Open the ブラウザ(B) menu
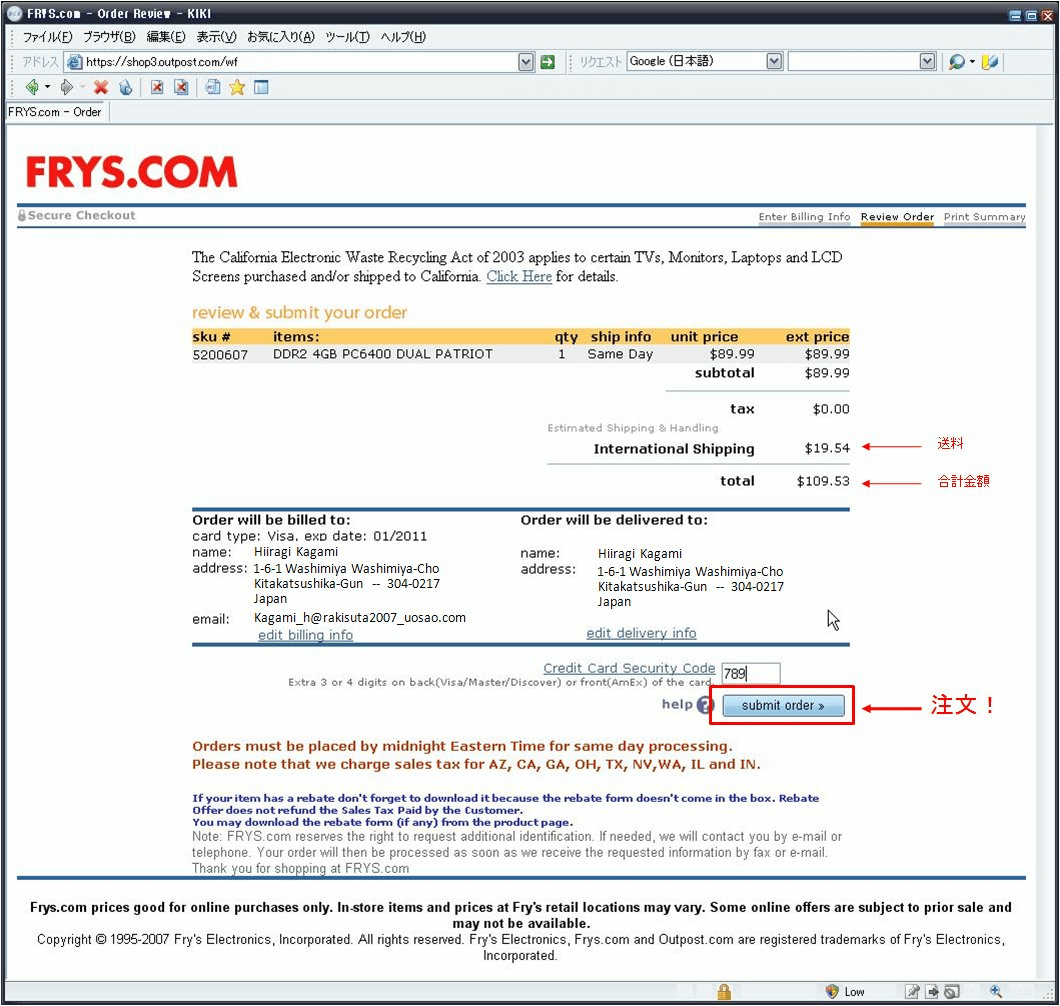Screen dimensions: 1060x1006 [x=109, y=37]
